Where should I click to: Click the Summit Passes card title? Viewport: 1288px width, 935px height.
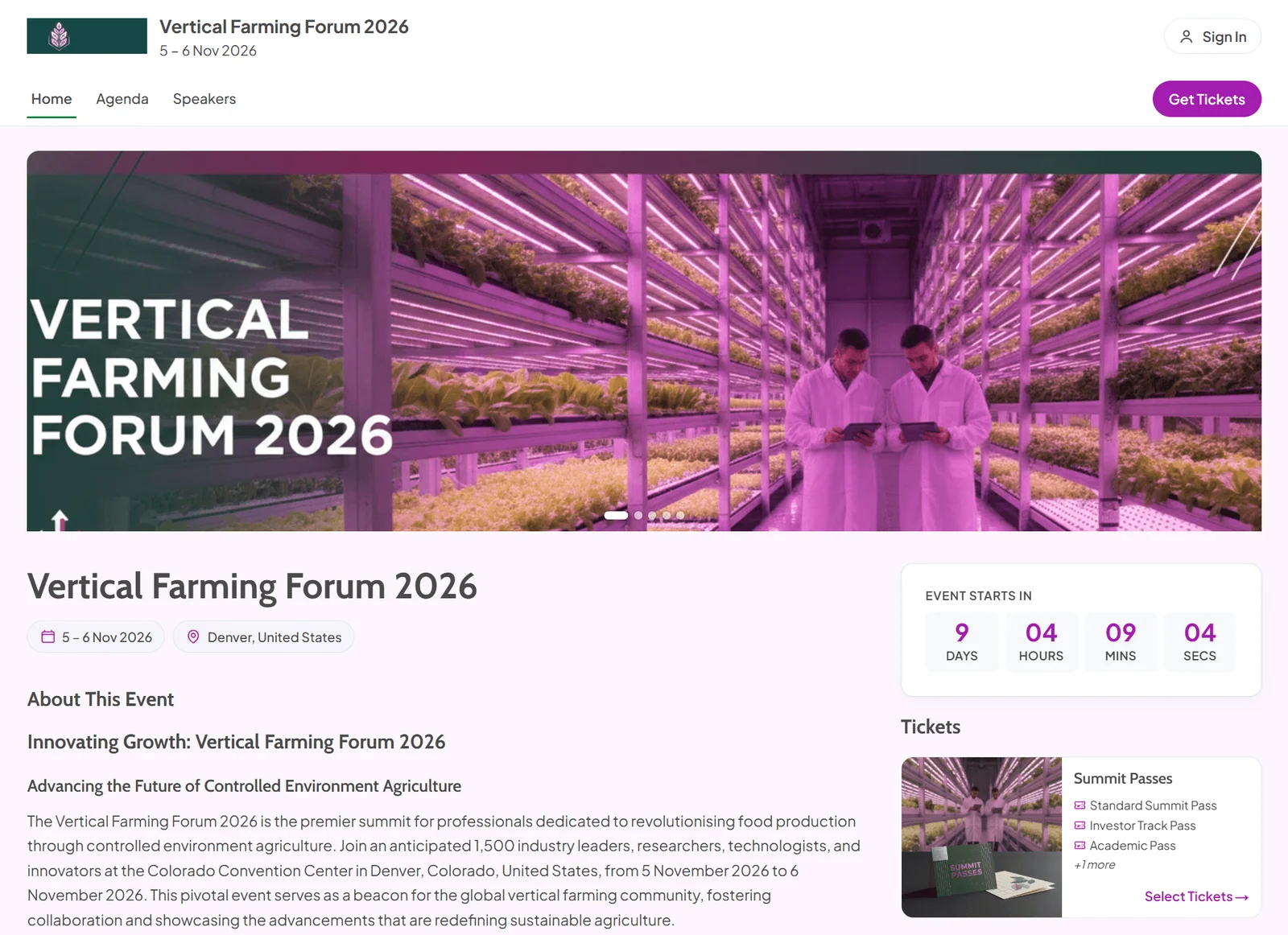point(1122,778)
